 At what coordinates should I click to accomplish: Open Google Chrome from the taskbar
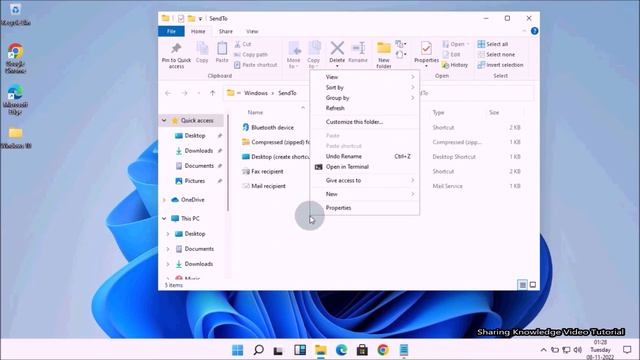tap(383, 350)
